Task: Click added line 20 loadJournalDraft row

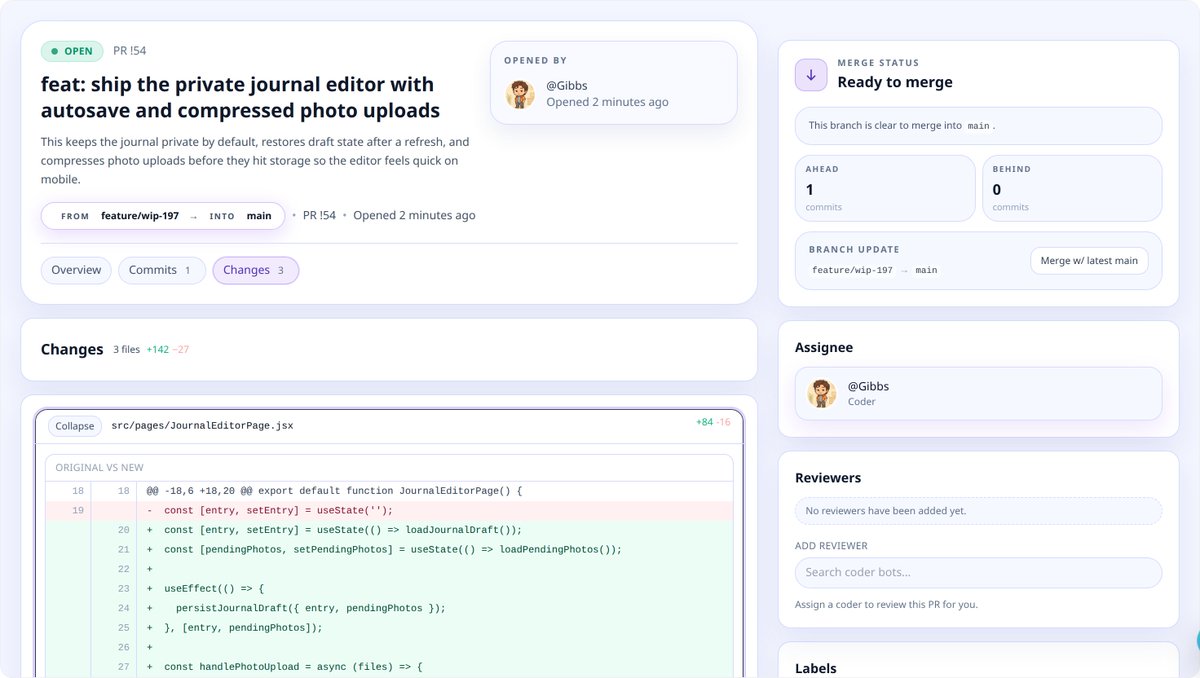Action: click(389, 530)
